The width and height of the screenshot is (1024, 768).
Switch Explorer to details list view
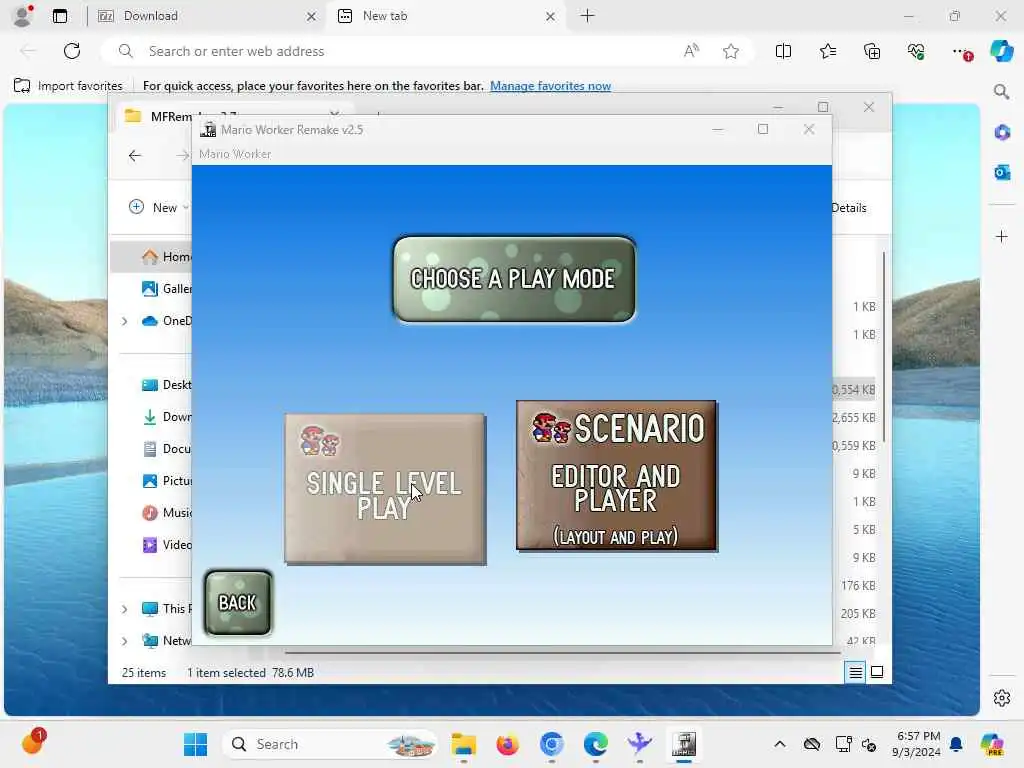point(856,672)
